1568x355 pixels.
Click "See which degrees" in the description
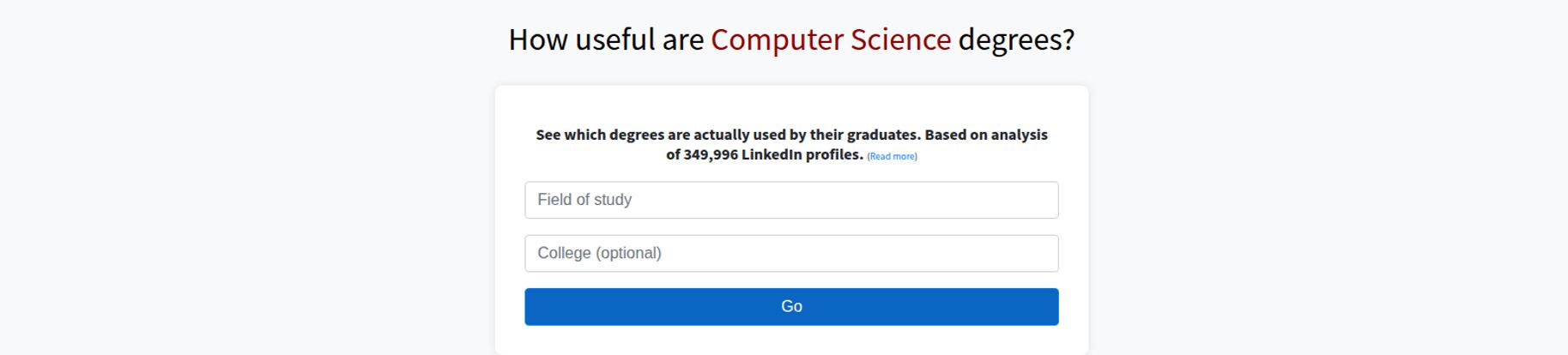(600, 135)
